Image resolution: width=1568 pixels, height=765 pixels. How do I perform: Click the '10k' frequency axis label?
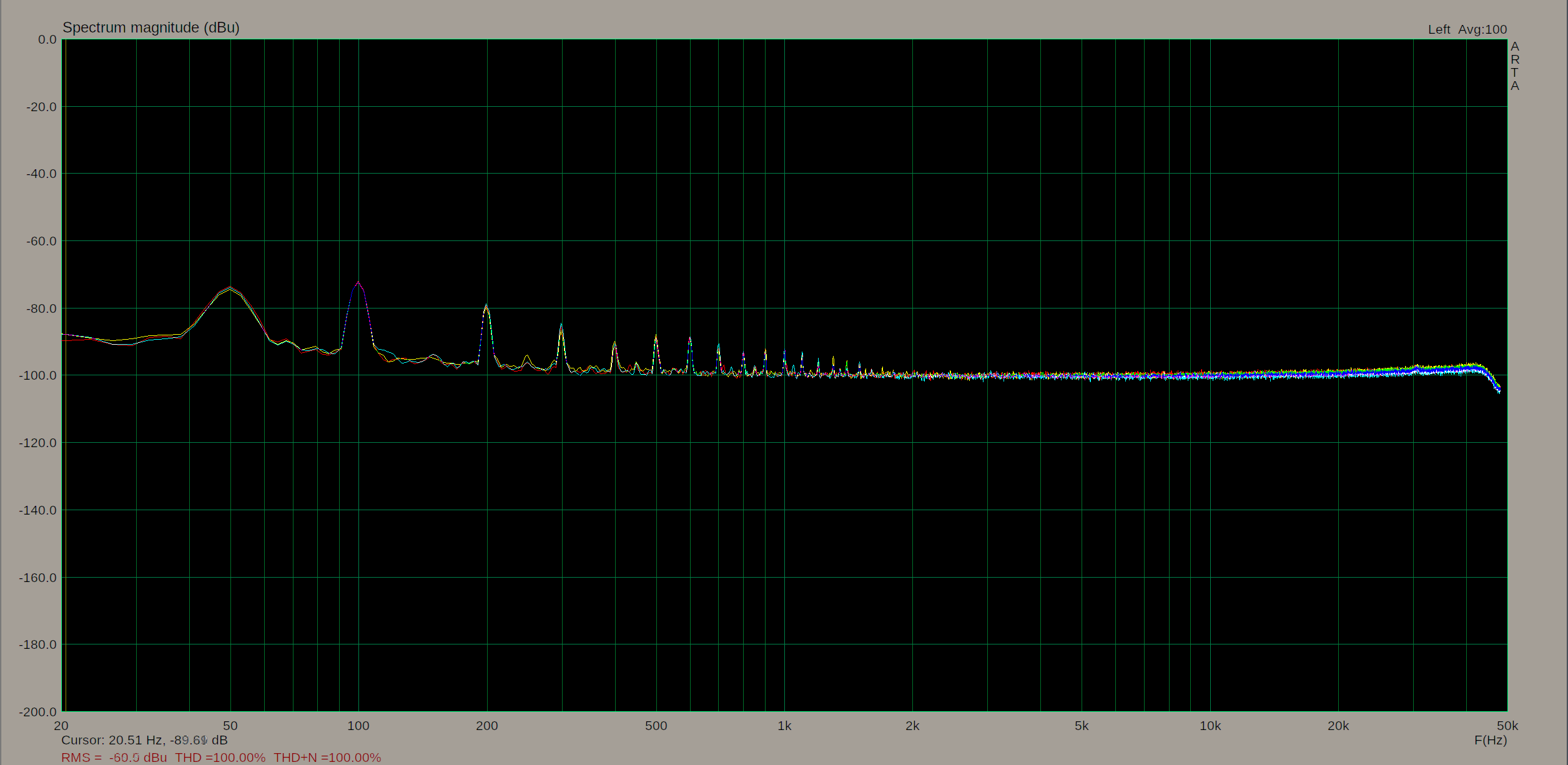(x=1210, y=726)
